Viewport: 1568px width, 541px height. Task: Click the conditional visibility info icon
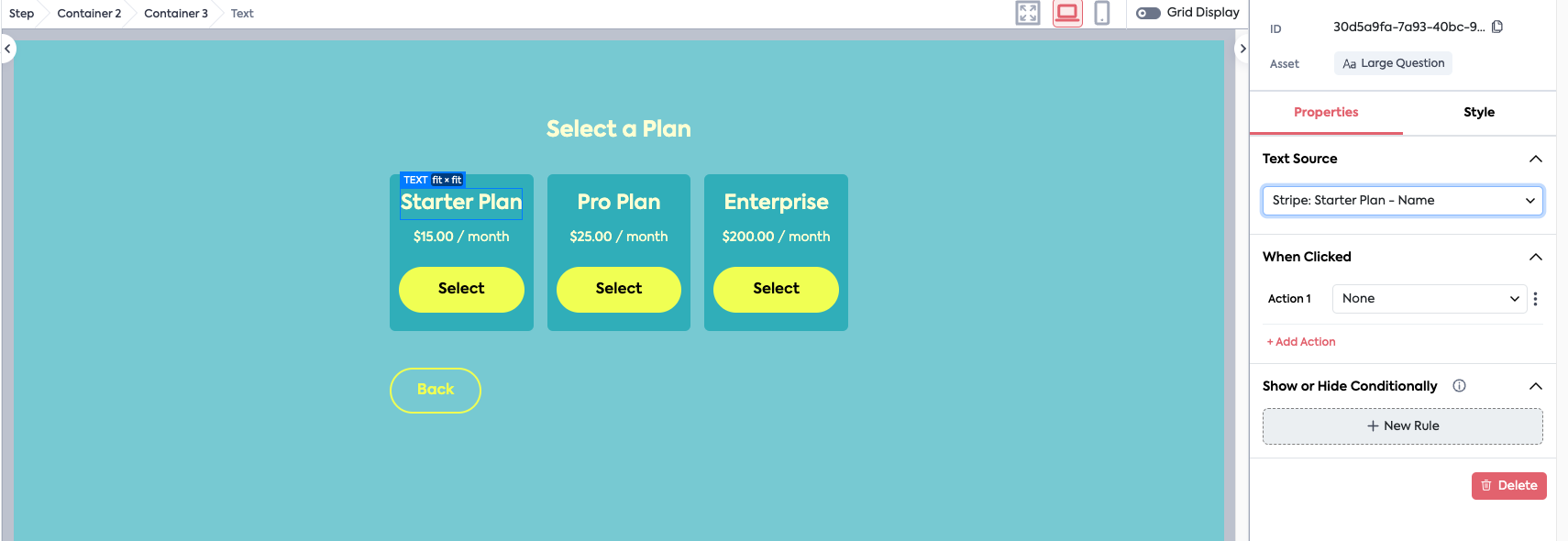pos(1459,386)
